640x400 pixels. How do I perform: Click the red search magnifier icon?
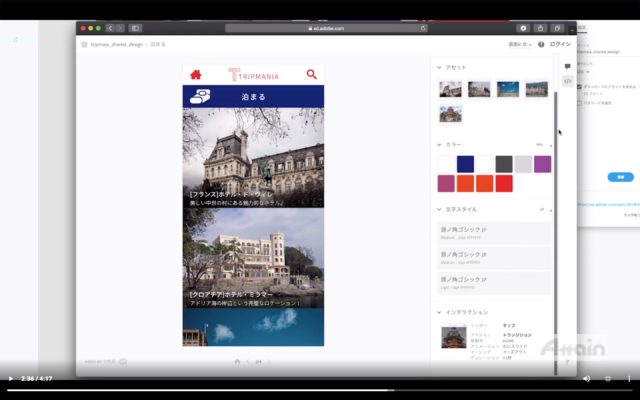(x=311, y=74)
